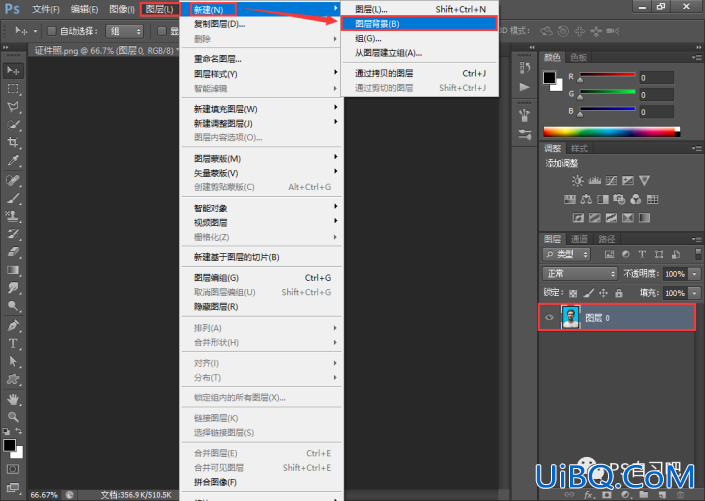Open the layer filter 类型 dropdown
The image size is (705, 501).
pyautogui.click(x=566, y=255)
